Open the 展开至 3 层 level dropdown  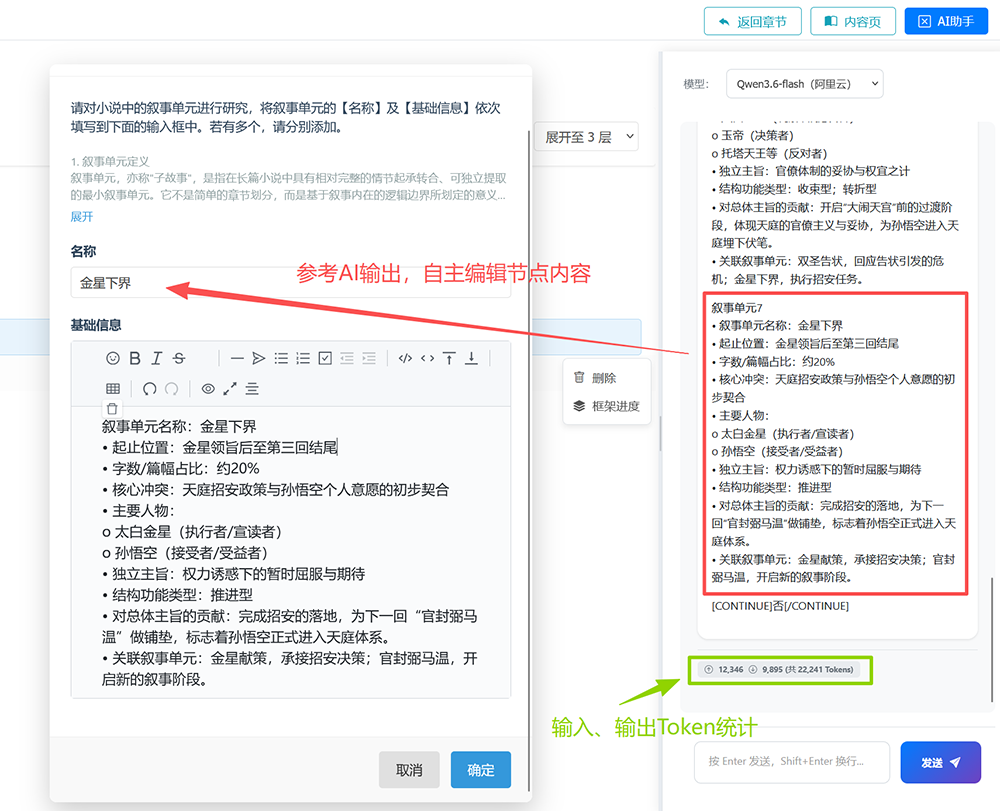[586, 136]
